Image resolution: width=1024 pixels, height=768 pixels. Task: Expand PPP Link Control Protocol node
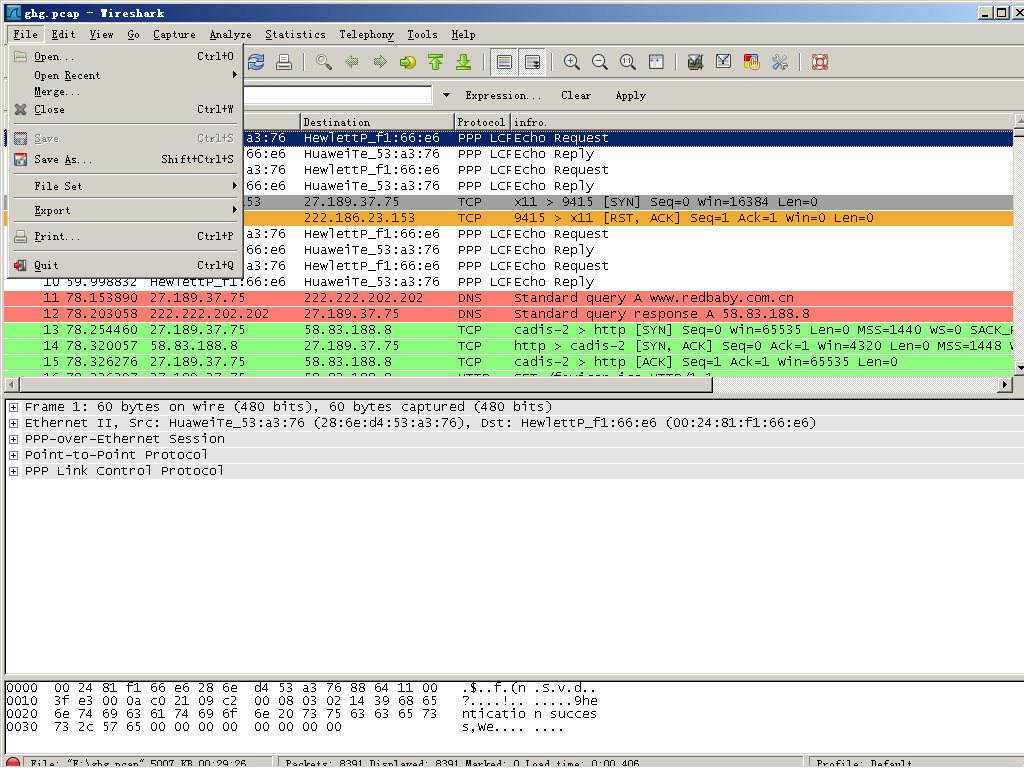pyautogui.click(x=13, y=471)
